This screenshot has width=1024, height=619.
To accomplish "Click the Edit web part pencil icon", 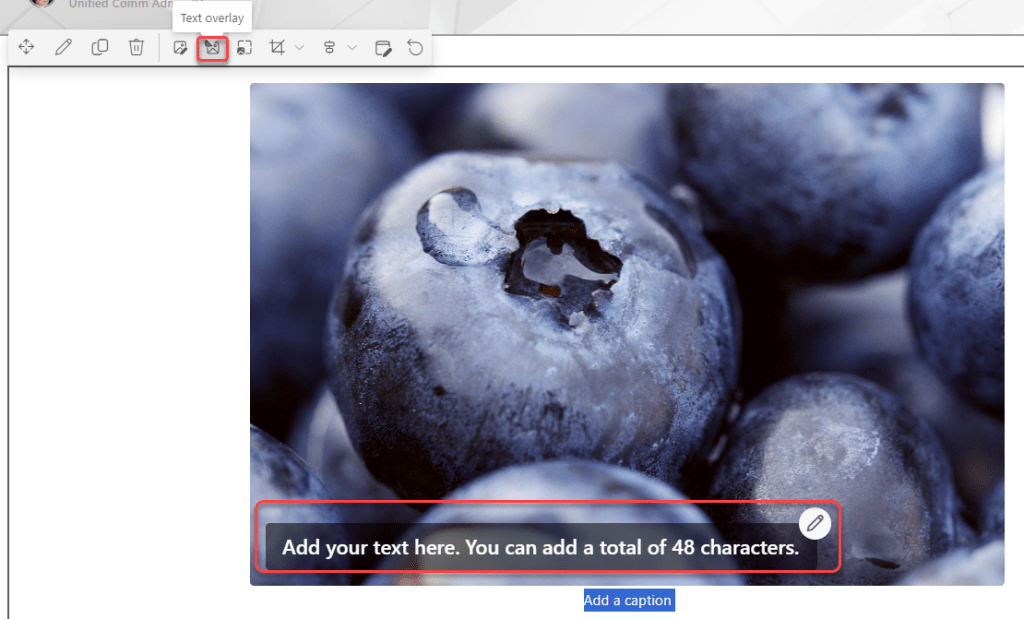I will [63, 47].
